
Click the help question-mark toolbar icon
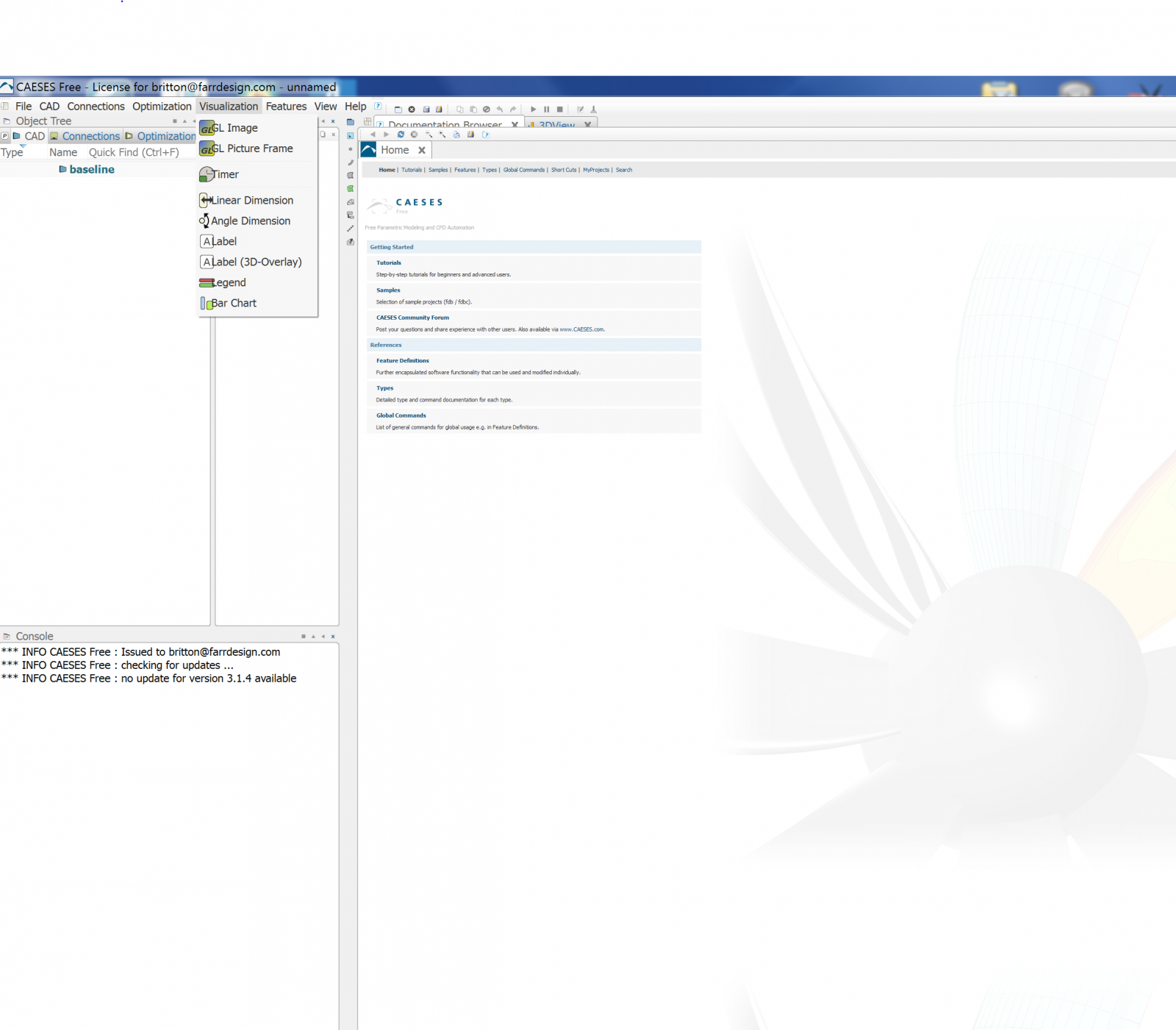pyautogui.click(x=378, y=107)
